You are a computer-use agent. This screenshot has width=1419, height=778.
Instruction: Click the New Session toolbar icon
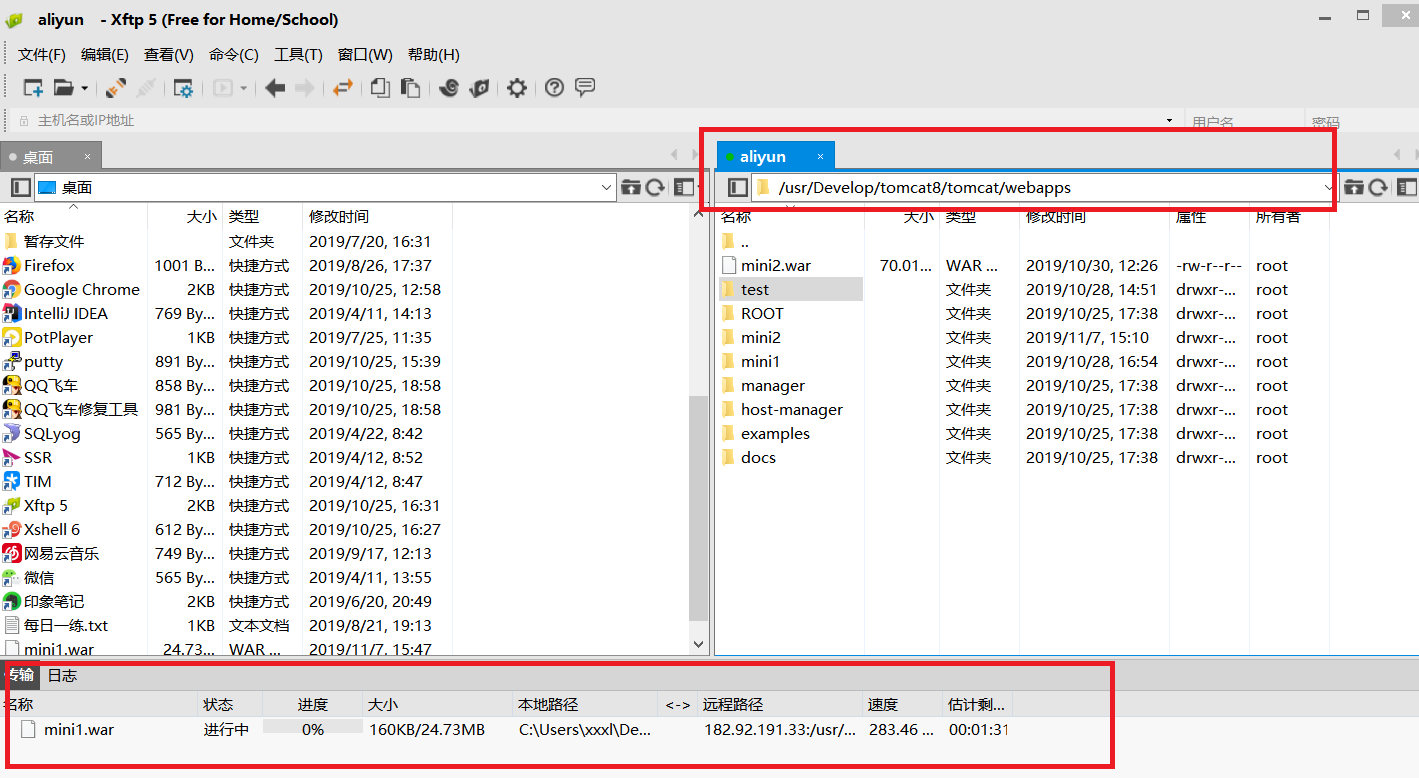pos(33,88)
